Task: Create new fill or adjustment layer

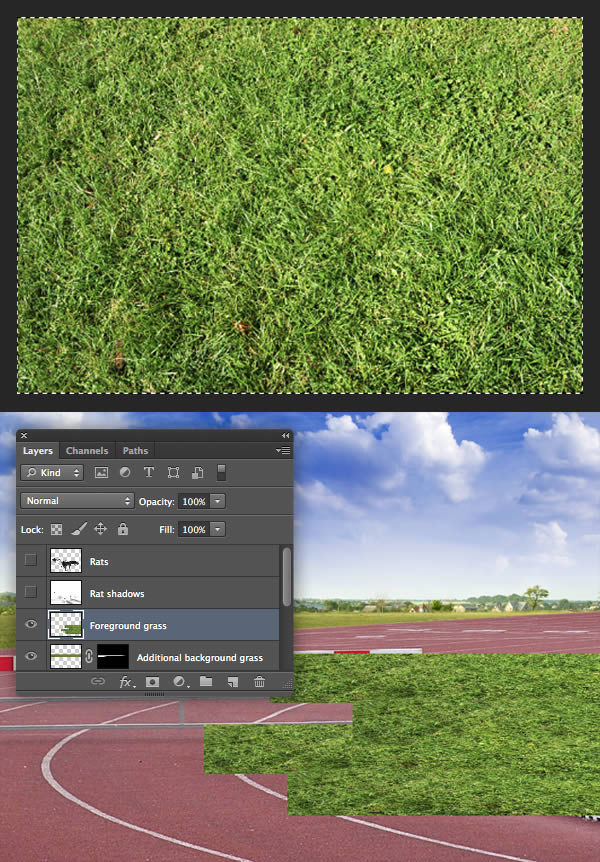Action: click(x=179, y=682)
